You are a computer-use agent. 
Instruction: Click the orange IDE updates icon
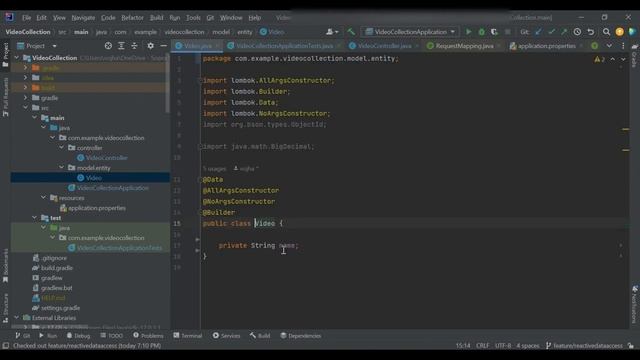click(620, 32)
